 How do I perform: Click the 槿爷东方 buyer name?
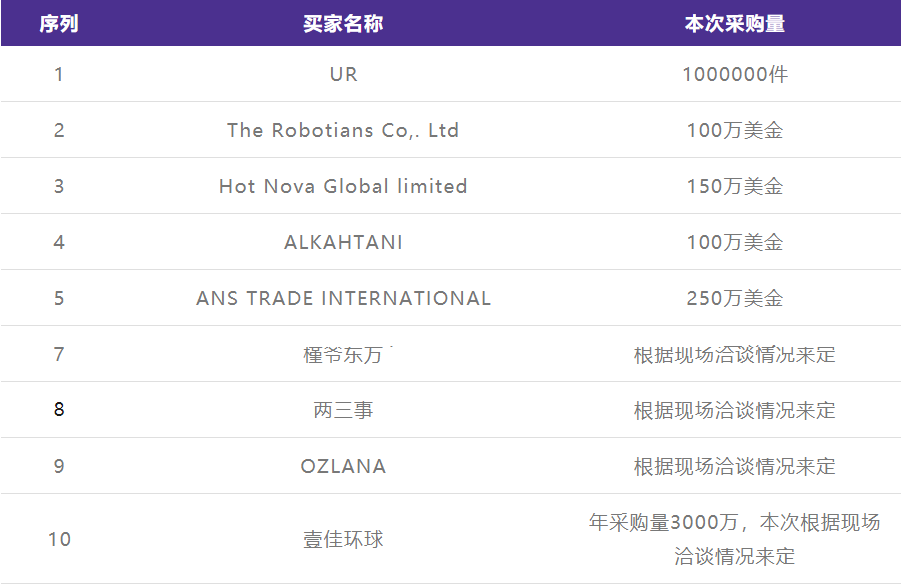343,355
